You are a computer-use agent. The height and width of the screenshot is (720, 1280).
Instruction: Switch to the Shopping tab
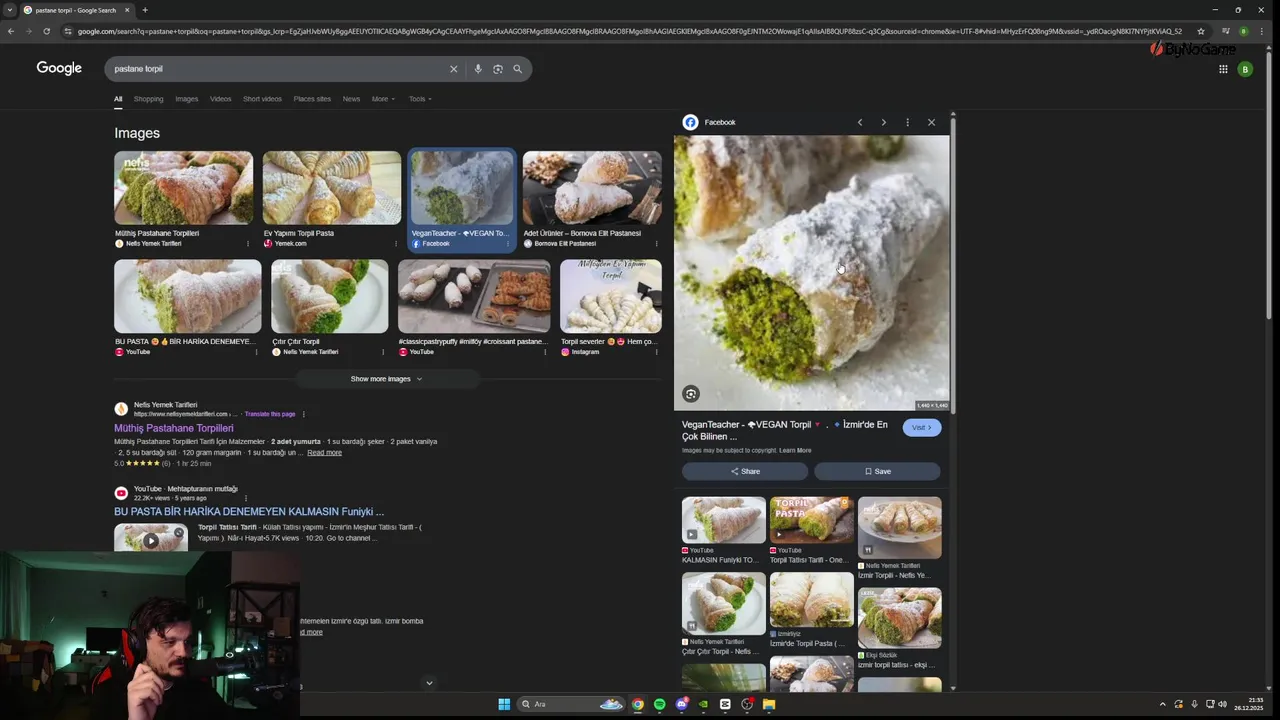pos(148,99)
